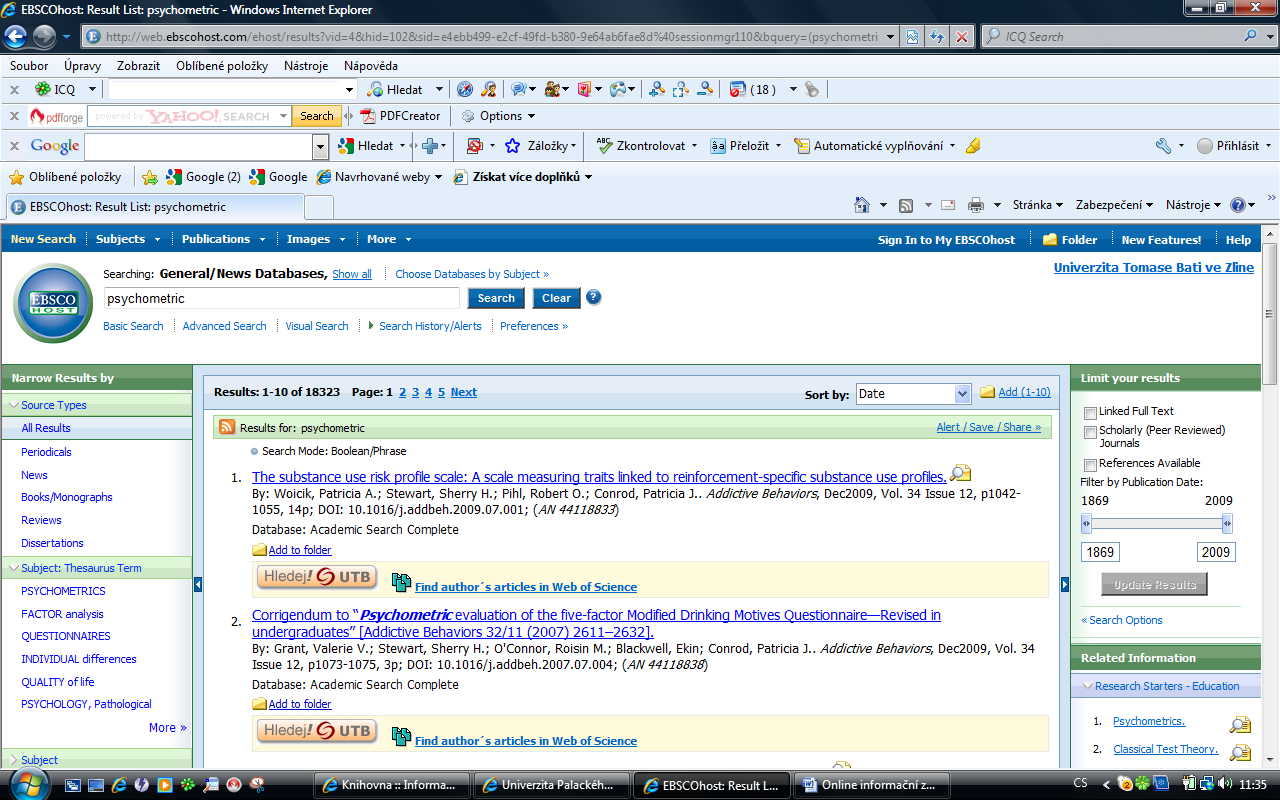Select the EBSCOhost Result List browser tab
The height and width of the screenshot is (800, 1280).
coord(153,207)
